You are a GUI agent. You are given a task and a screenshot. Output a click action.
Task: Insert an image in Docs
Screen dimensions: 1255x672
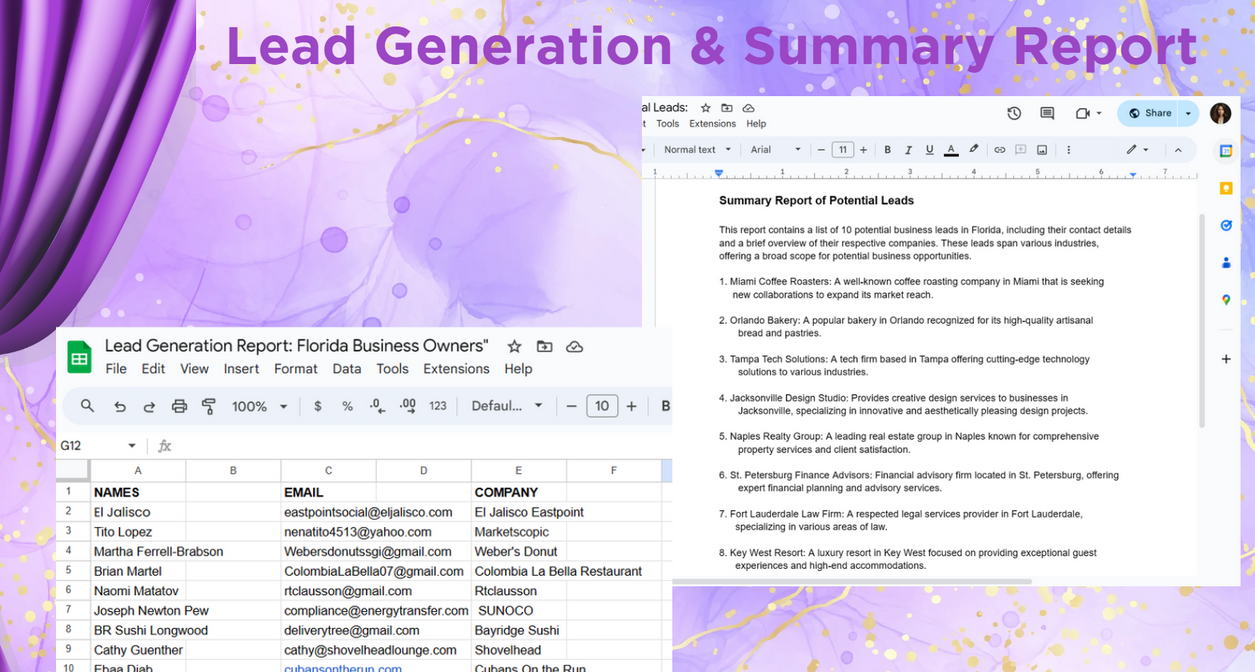tap(1042, 150)
